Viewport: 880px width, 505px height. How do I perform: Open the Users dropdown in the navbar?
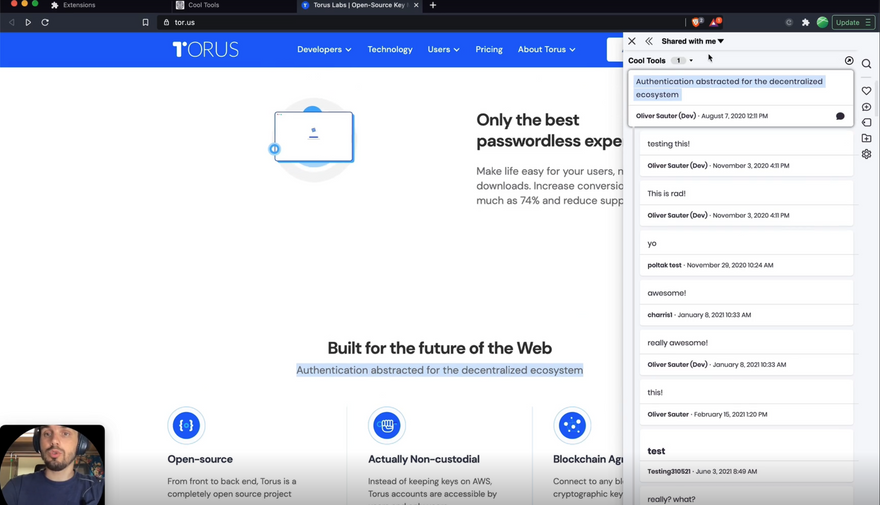pyautogui.click(x=443, y=49)
